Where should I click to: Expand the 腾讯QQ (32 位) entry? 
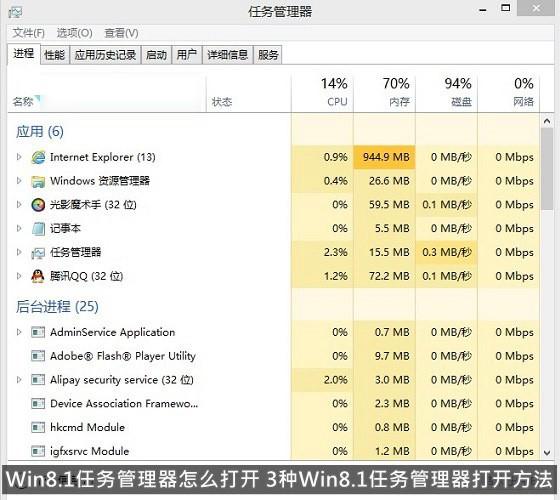(x=19, y=276)
